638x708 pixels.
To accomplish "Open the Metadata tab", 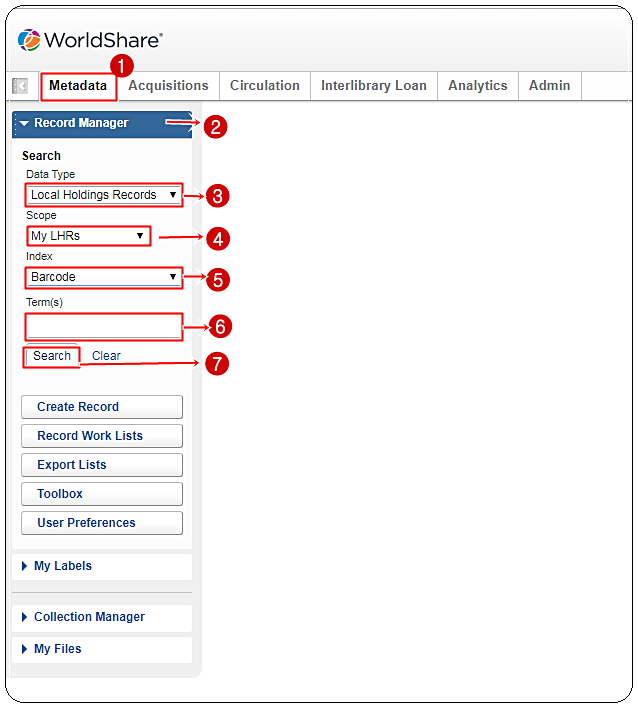I will click(78, 86).
